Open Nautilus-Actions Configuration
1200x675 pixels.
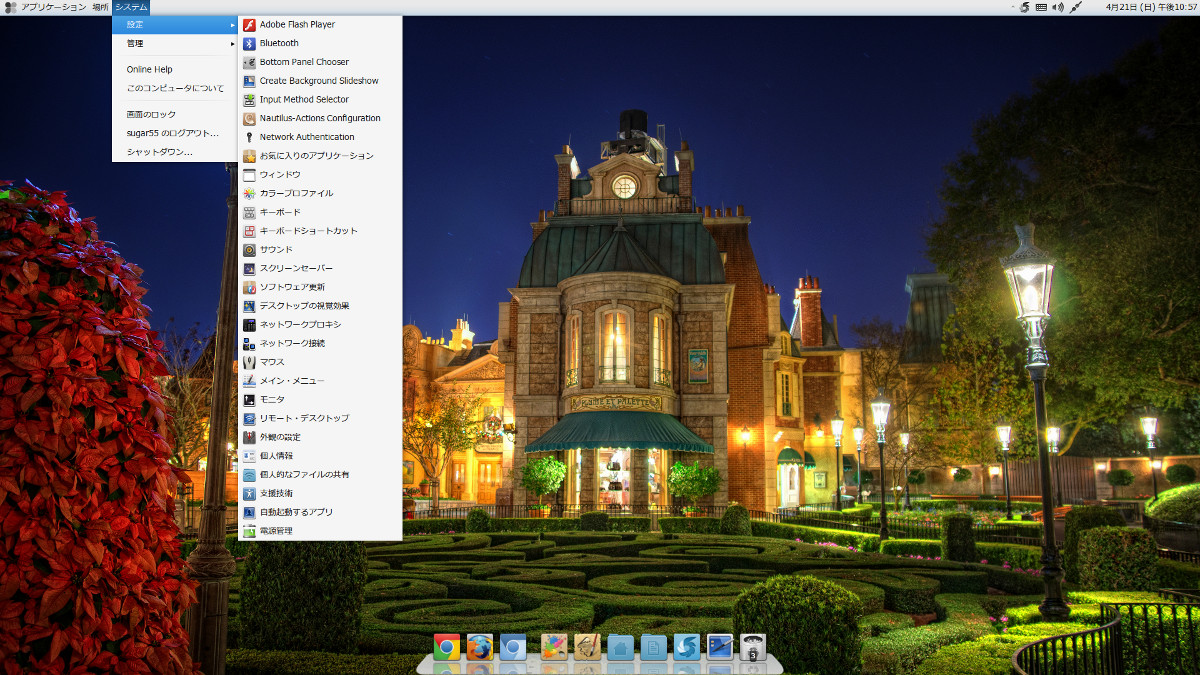click(320, 118)
